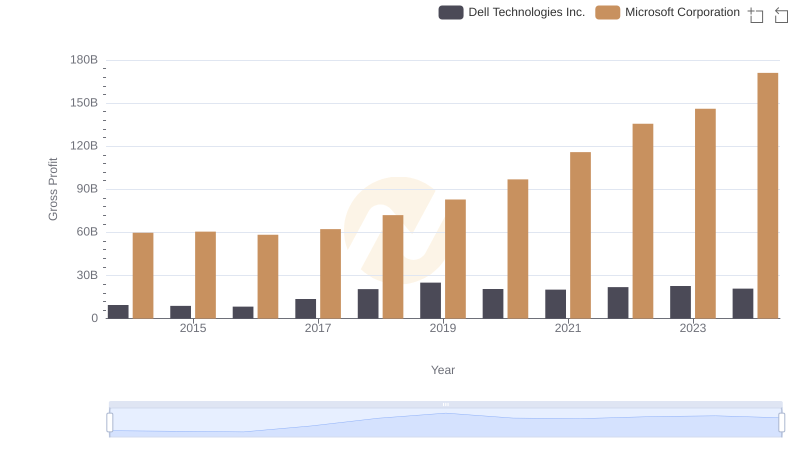Click the 2023 x-axis label

pyautogui.click(x=693, y=328)
